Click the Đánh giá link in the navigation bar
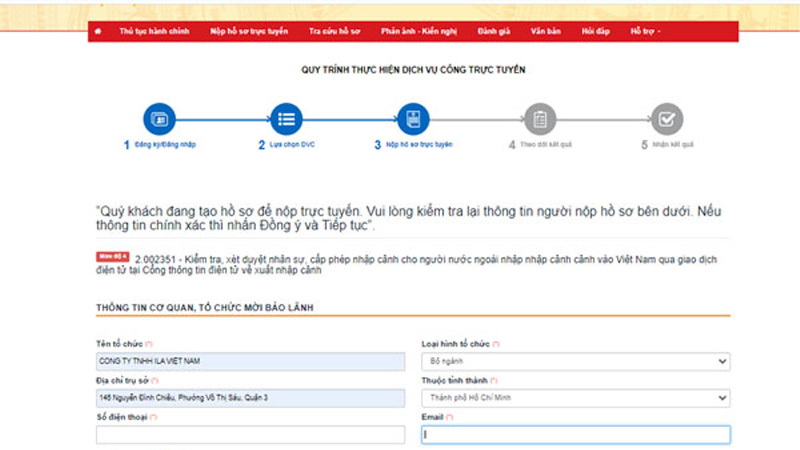This screenshot has height=450, width=800. coord(494,31)
